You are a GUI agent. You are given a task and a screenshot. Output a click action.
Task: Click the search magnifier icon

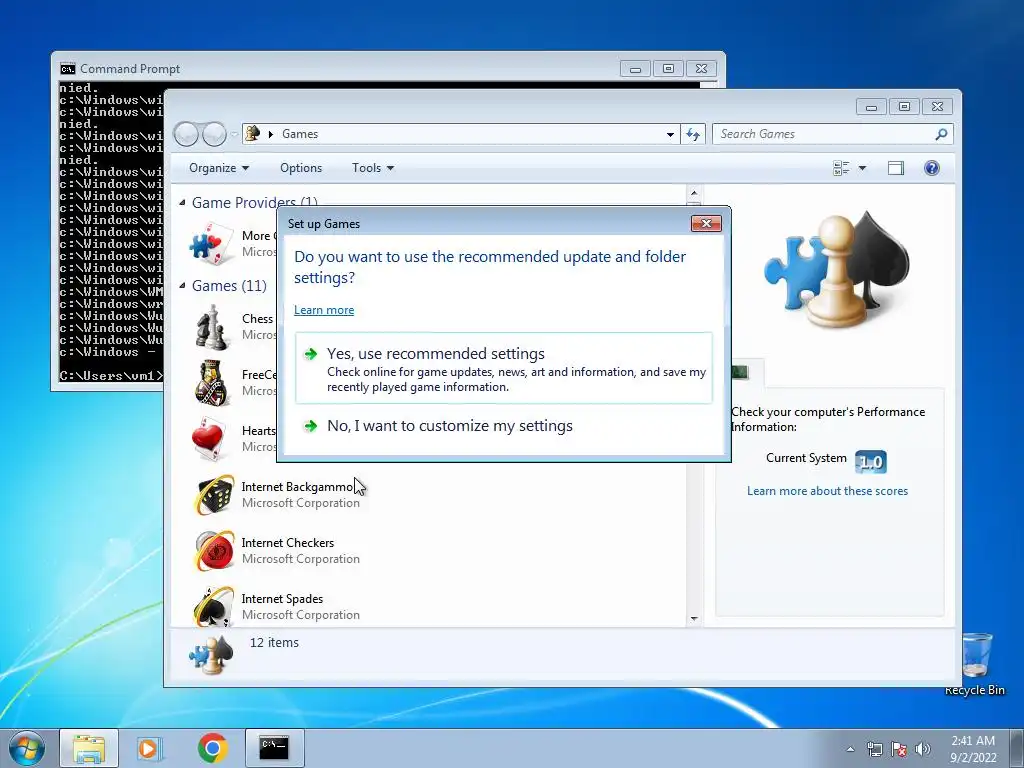pyautogui.click(x=941, y=134)
